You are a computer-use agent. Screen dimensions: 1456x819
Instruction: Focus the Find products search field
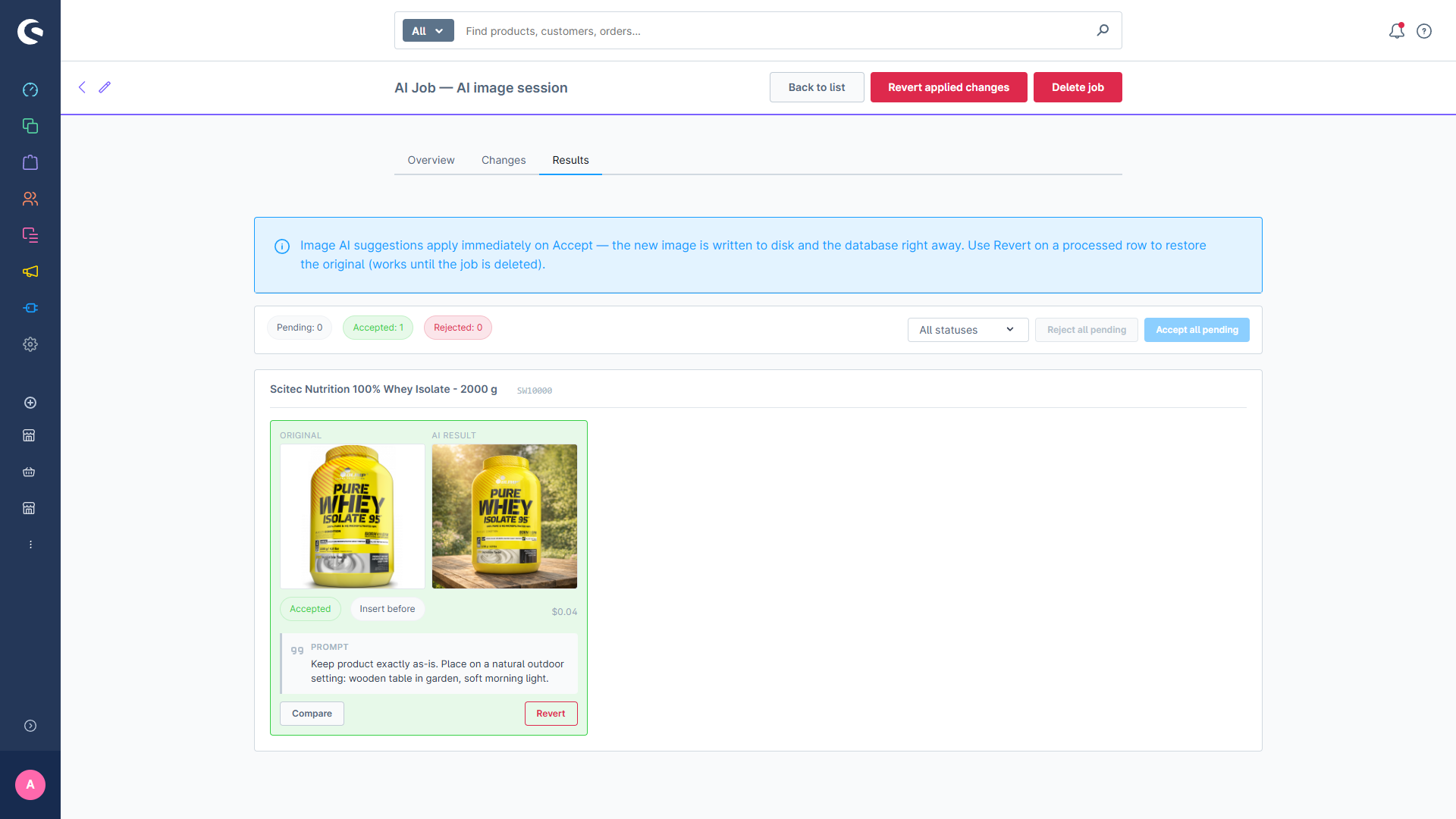773,31
